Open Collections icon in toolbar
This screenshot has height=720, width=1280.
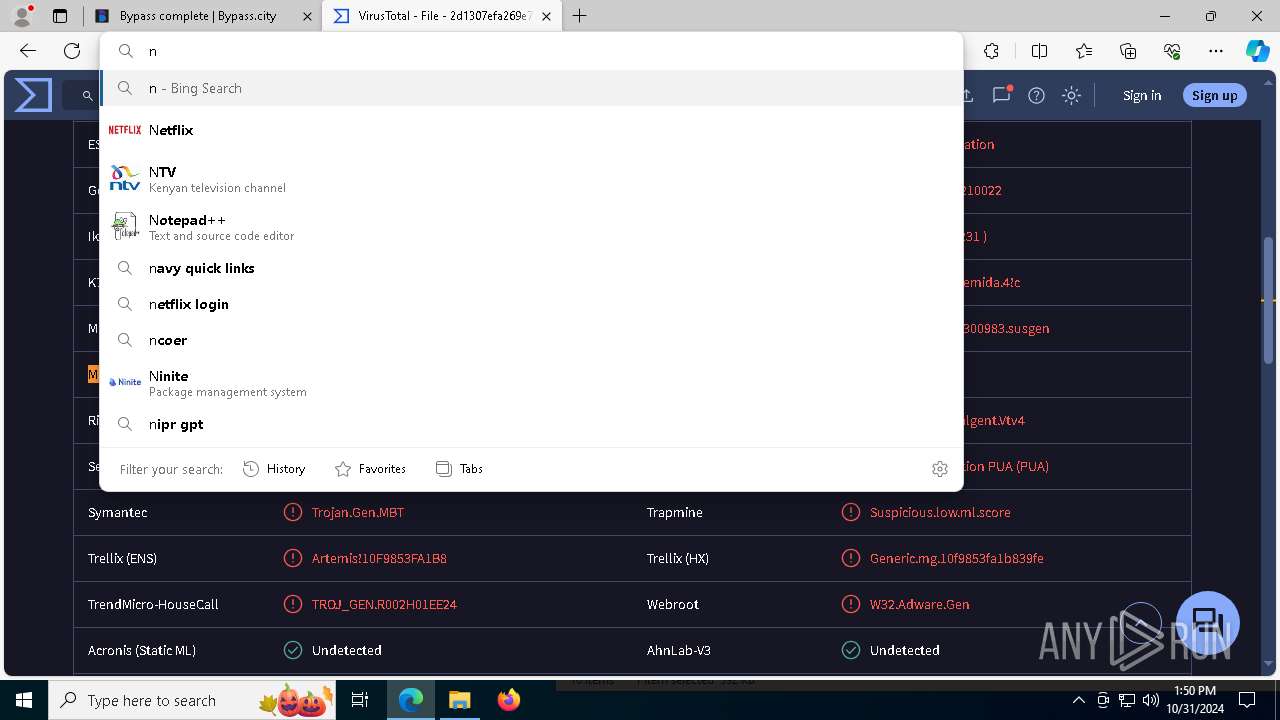pyautogui.click(x=1128, y=51)
